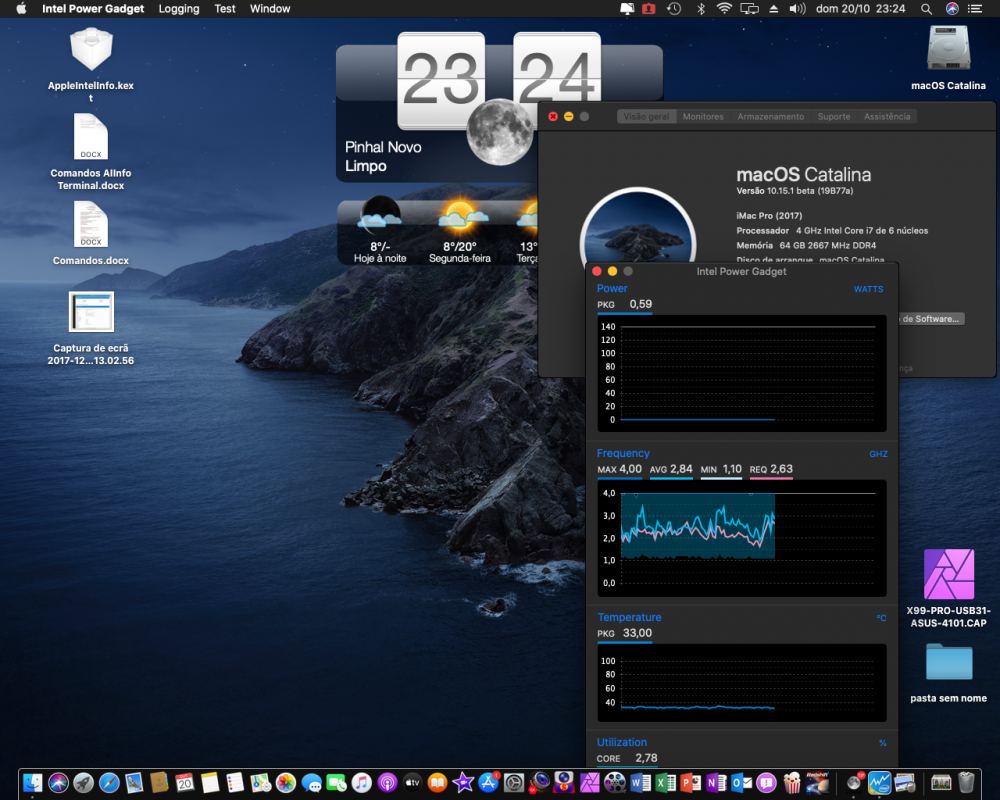Switch to the Monitores tab

click(703, 116)
